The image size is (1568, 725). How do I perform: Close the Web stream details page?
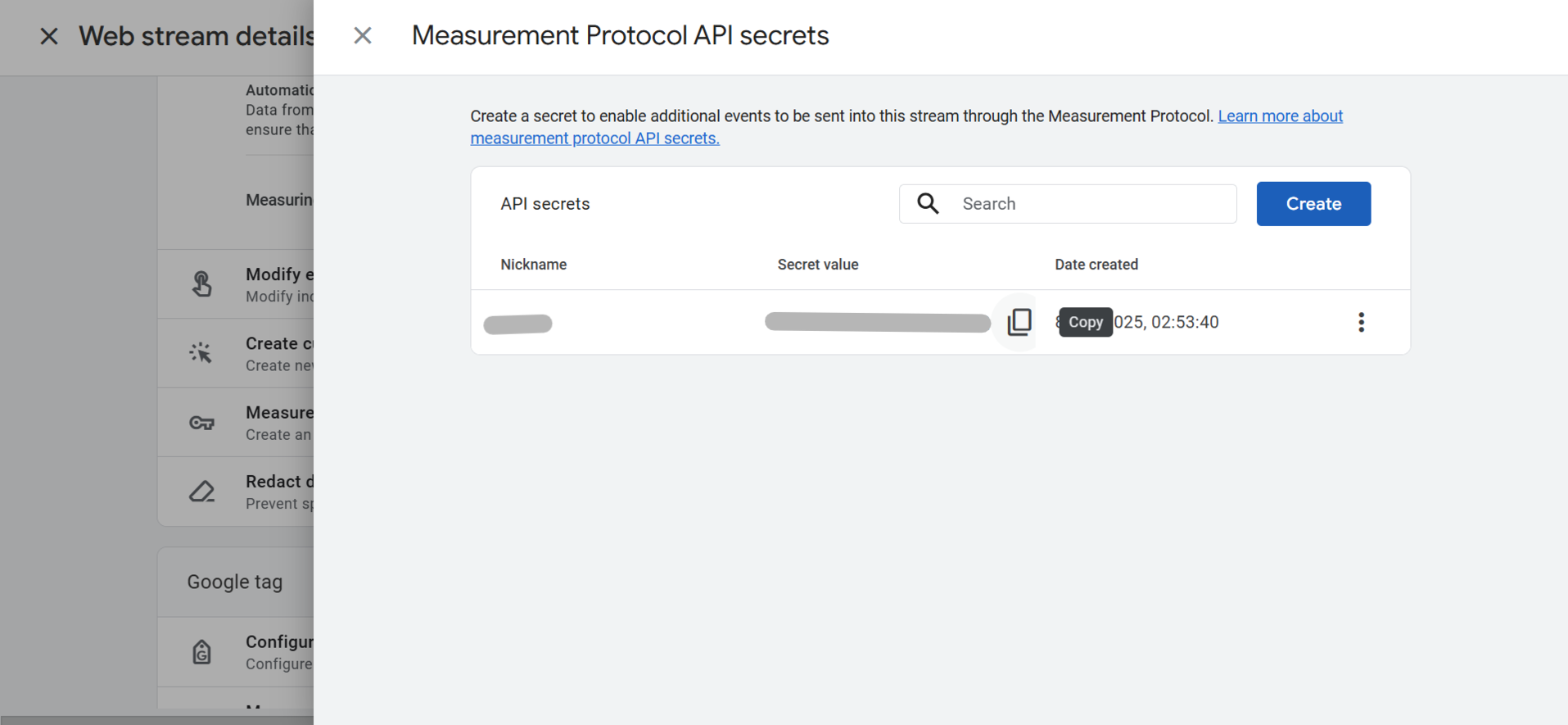pyautogui.click(x=49, y=36)
